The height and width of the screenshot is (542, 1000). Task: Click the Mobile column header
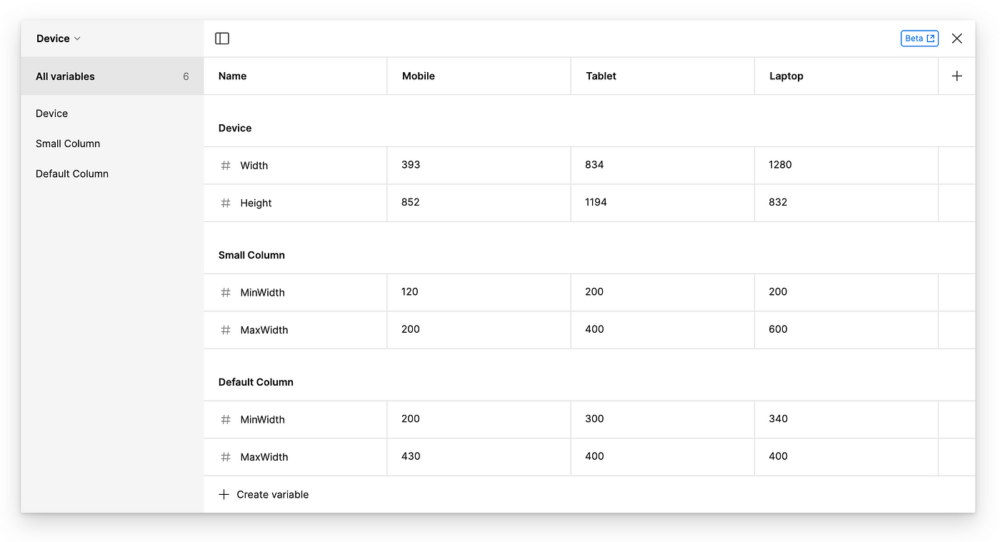coord(418,76)
